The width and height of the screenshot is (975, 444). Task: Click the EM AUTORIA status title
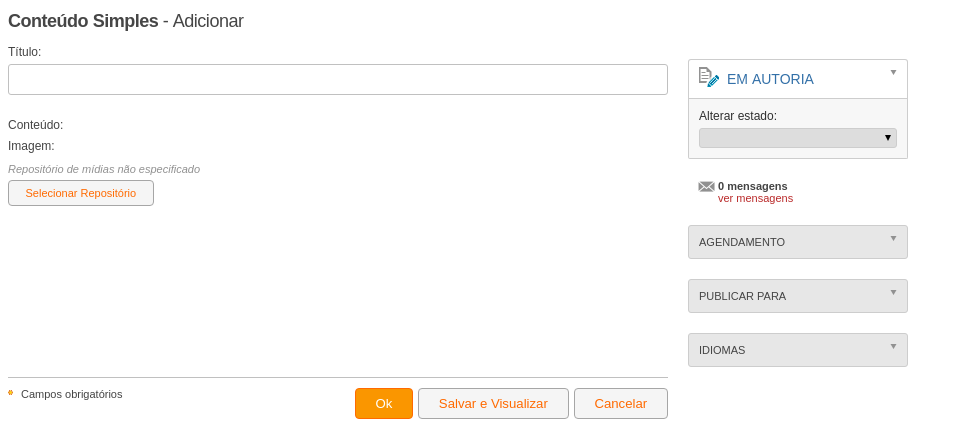(770, 79)
